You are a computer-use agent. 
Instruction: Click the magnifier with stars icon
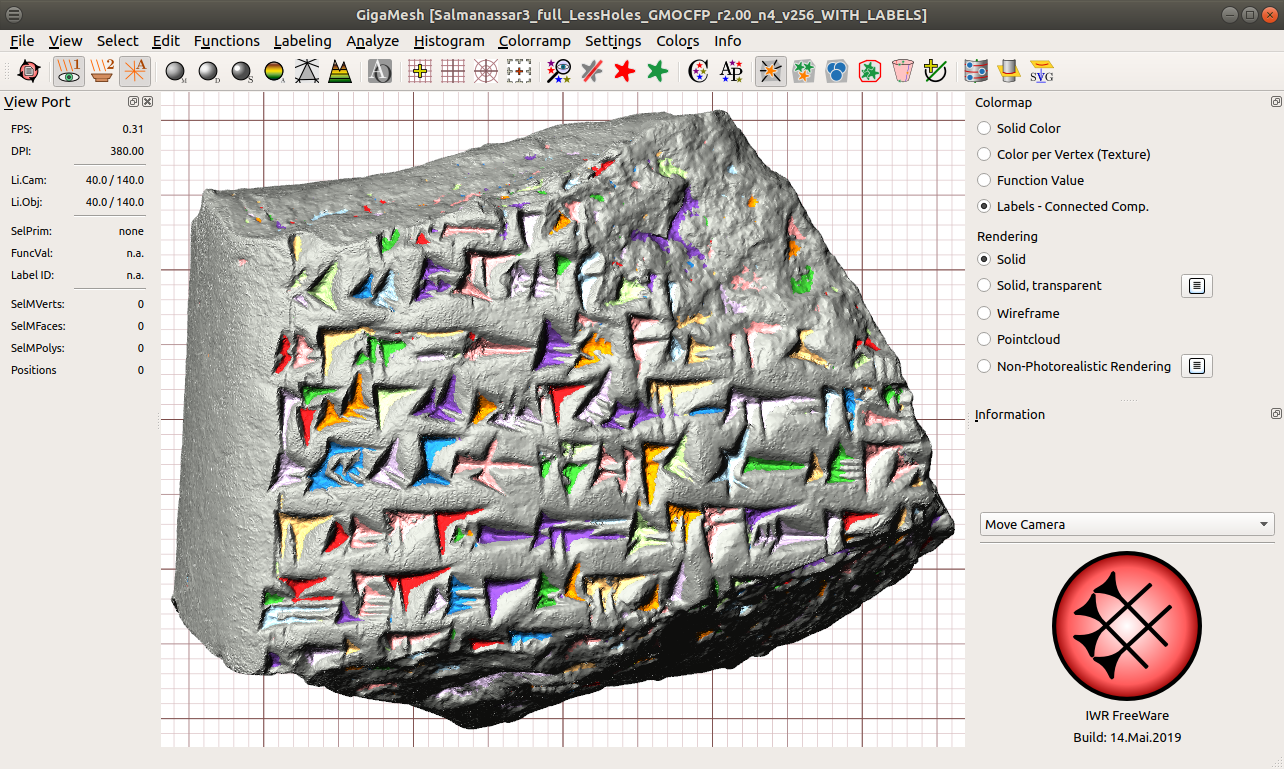(x=558, y=71)
